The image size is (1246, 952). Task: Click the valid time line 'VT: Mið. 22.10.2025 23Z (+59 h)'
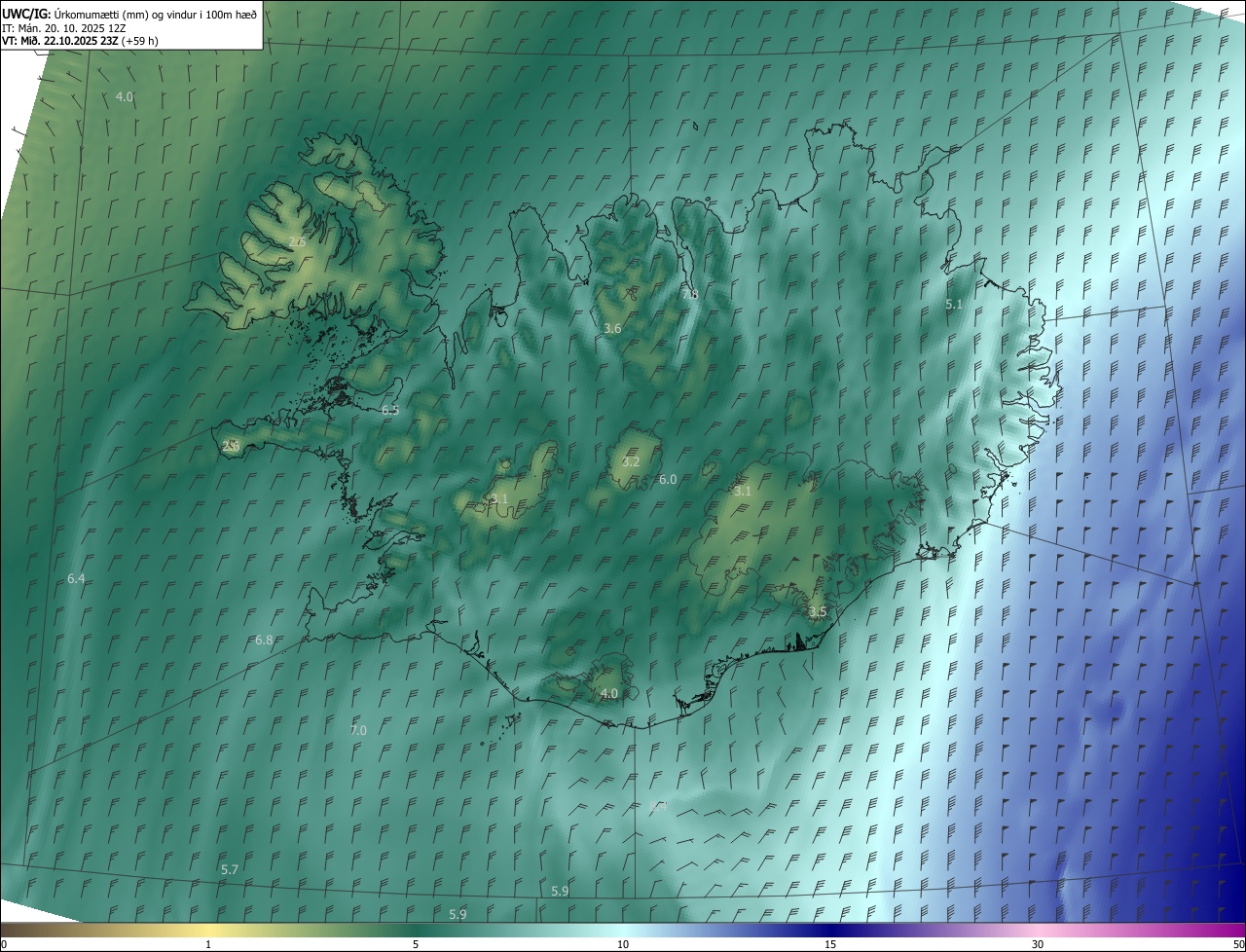(x=80, y=41)
